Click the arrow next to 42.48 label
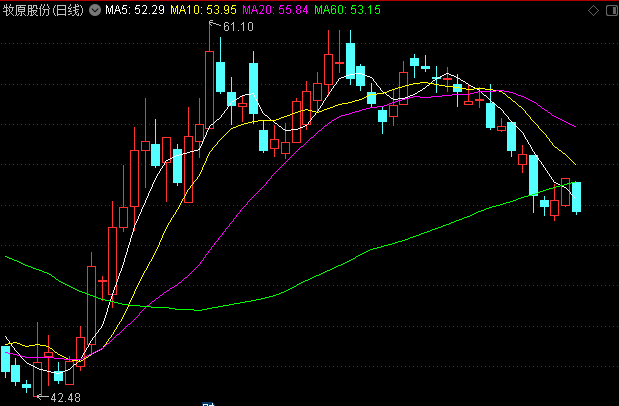This screenshot has width=619, height=406. (x=42, y=397)
